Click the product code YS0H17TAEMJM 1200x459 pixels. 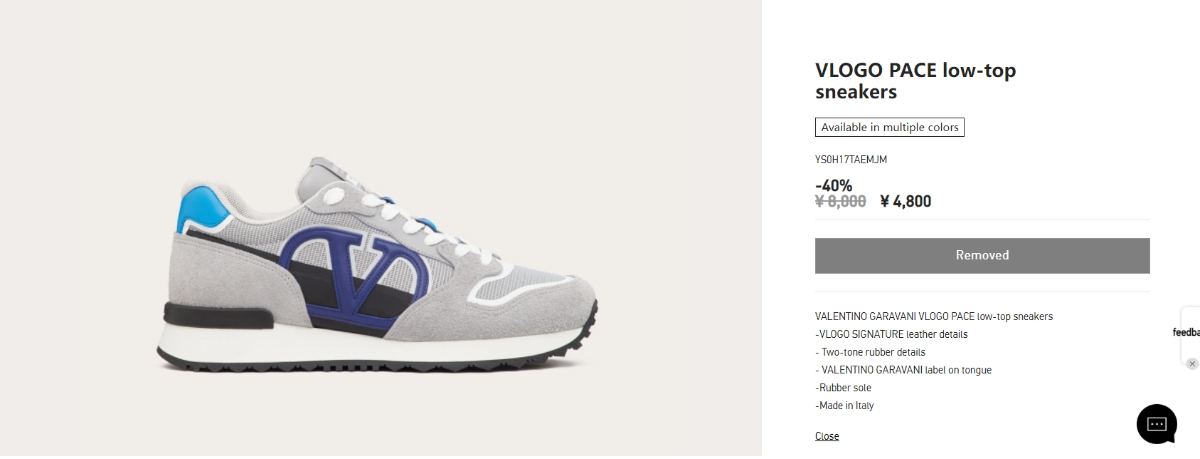(851, 159)
